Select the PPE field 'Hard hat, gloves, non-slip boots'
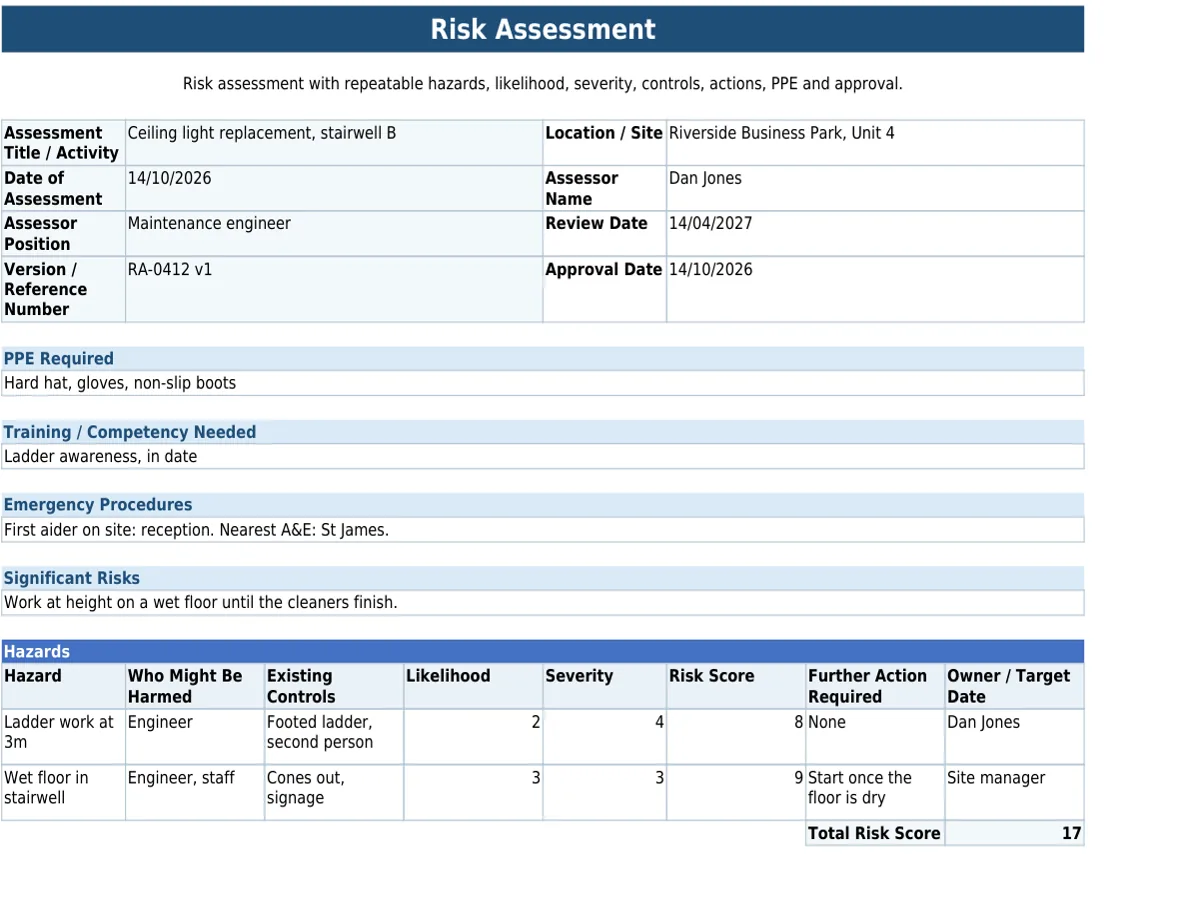Image resolution: width=1200 pixels, height=900 pixels. pos(542,383)
